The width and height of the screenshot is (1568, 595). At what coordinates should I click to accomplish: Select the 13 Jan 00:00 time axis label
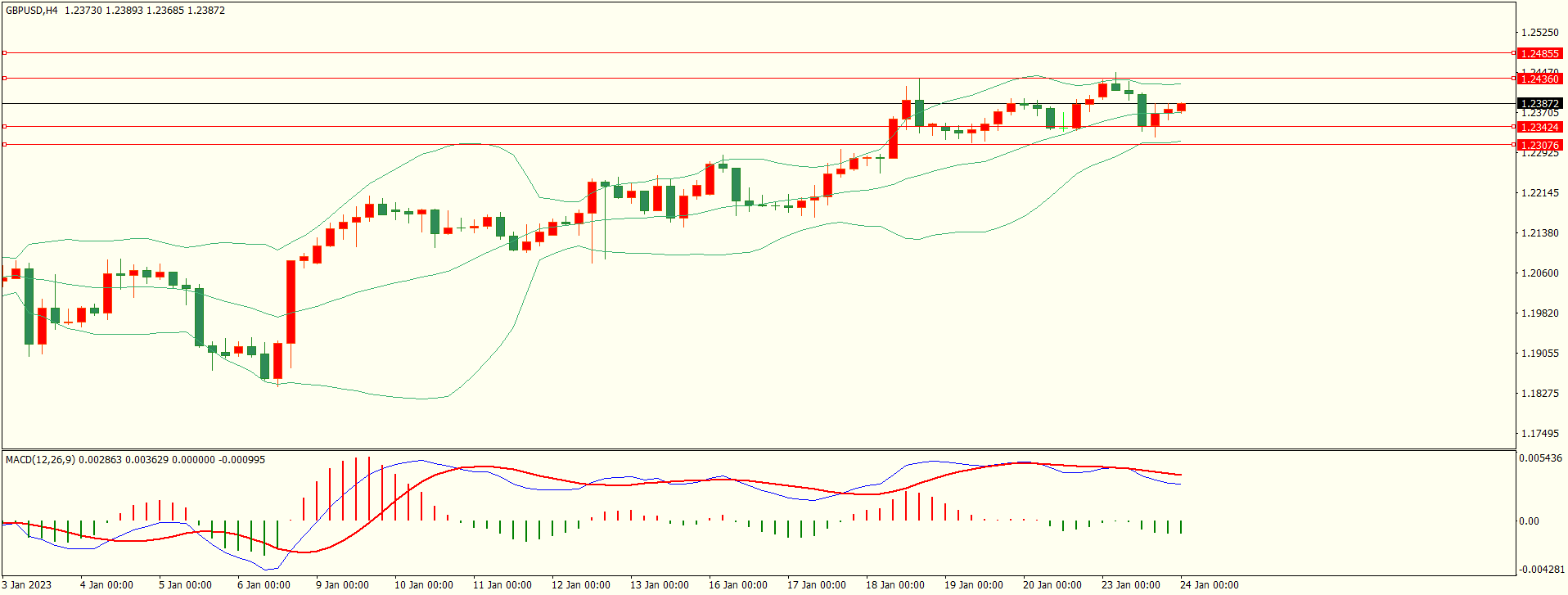[x=659, y=585]
